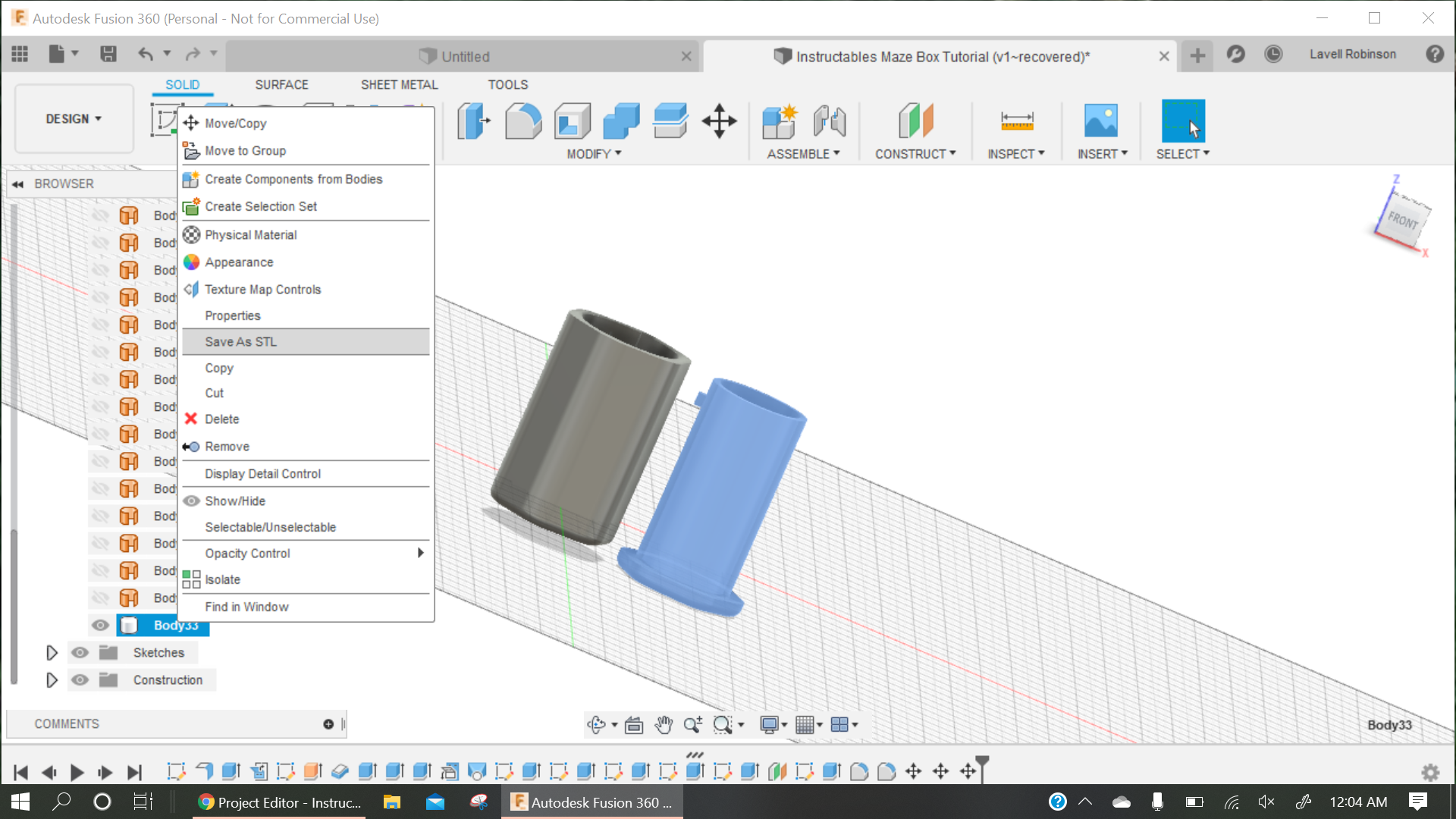Click the New Component assemble icon
This screenshot has width=1456, height=819.
coord(780,121)
